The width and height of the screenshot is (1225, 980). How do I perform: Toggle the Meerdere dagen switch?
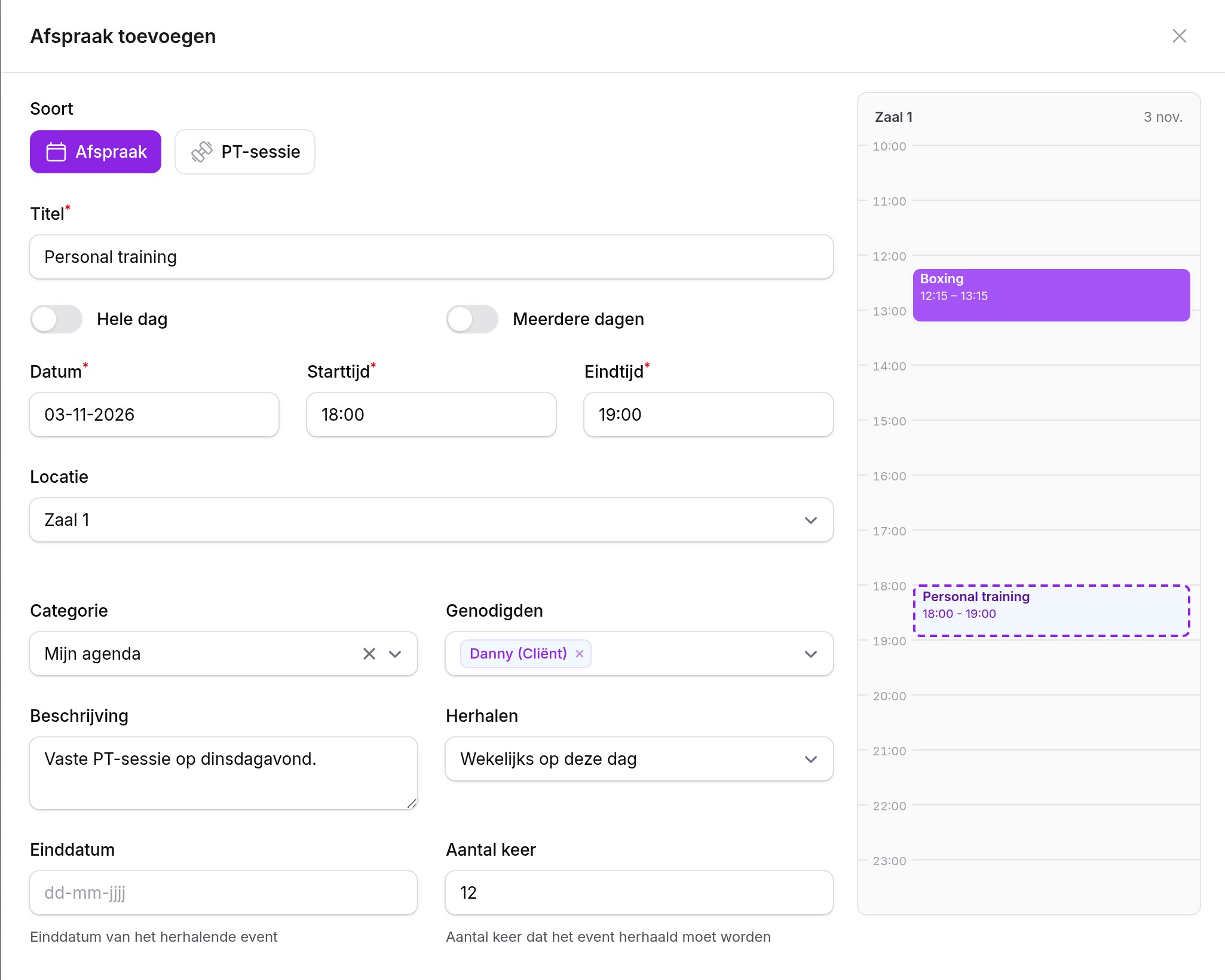pyautogui.click(x=472, y=319)
